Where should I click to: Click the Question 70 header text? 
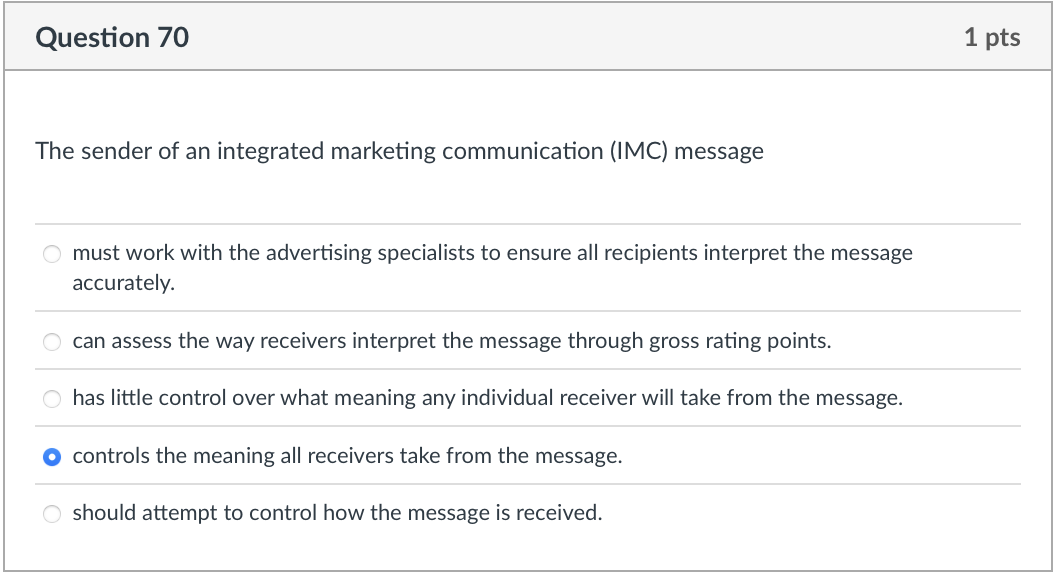pyautogui.click(x=112, y=37)
